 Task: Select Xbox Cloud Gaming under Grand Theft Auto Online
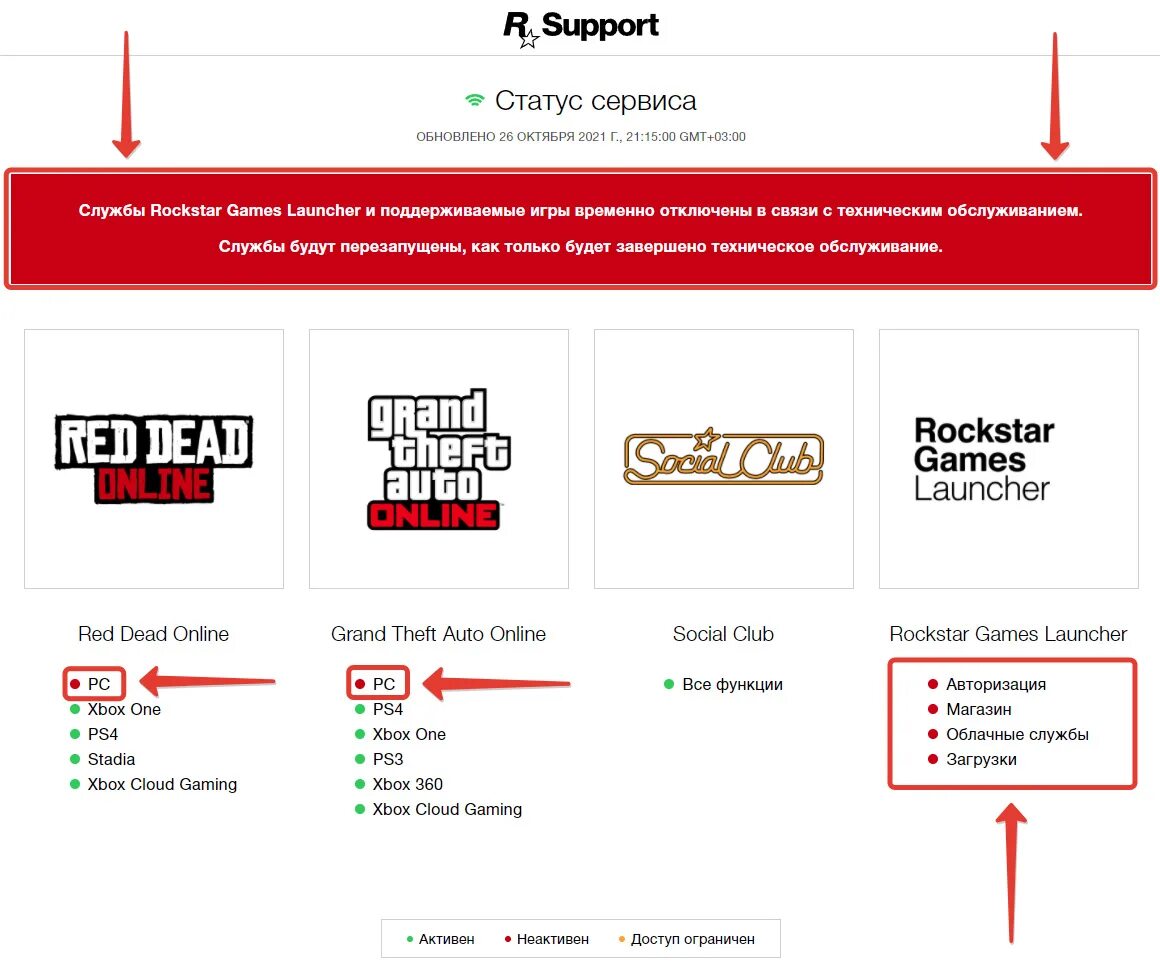[447, 809]
